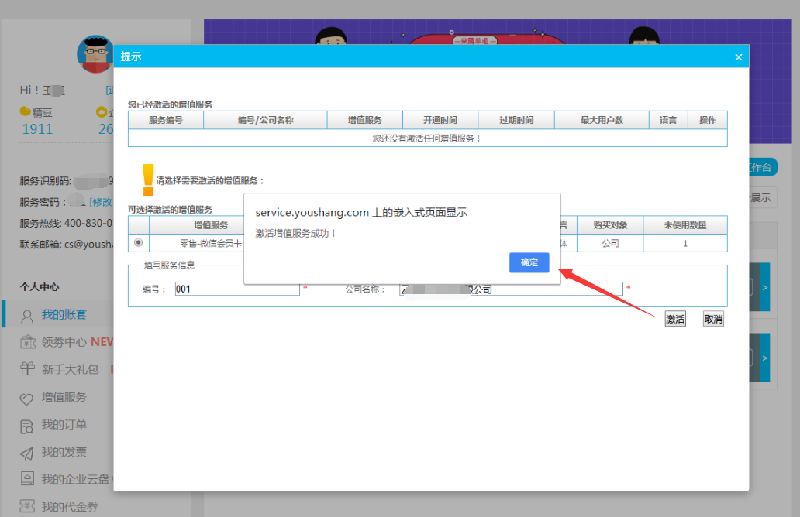Click the yellow exclamation warning icon

coord(148,179)
